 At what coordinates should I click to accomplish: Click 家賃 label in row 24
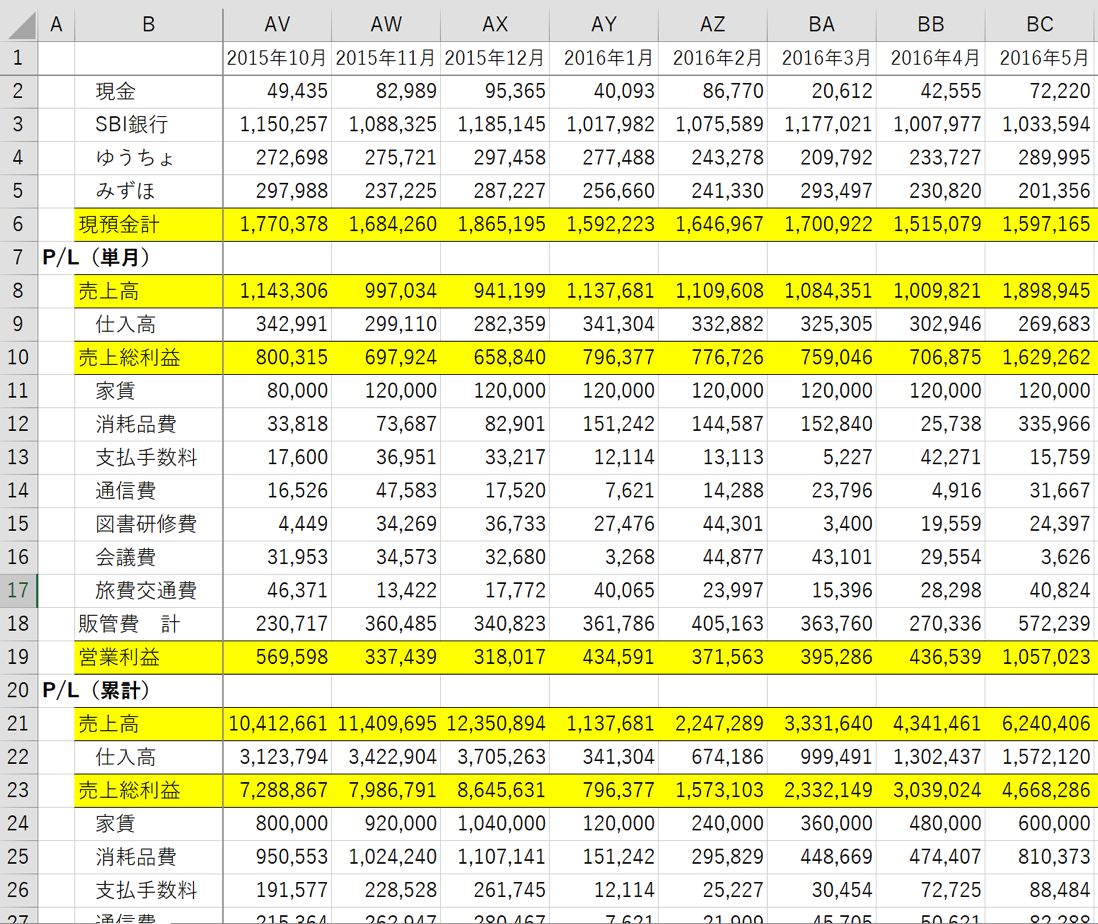(x=148, y=823)
